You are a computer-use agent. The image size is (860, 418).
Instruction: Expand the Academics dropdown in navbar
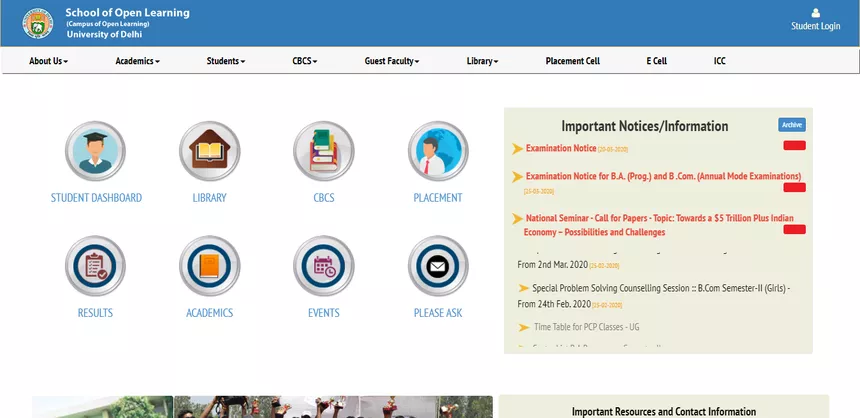(x=137, y=61)
